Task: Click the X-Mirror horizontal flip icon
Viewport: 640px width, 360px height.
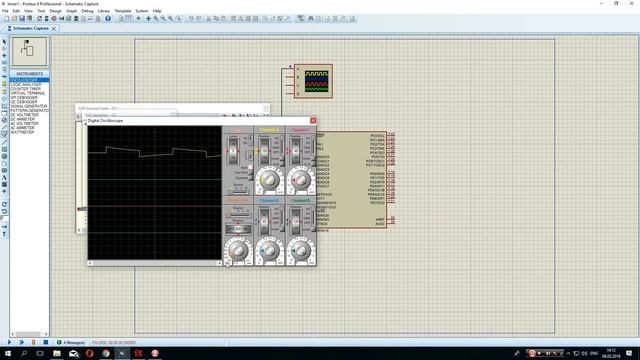Action: [4, 227]
